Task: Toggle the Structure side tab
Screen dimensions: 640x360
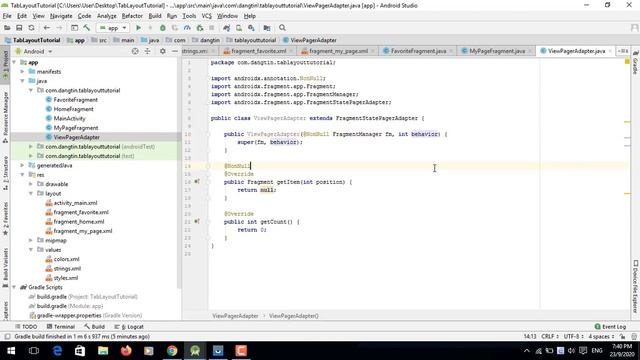Action: [5, 173]
